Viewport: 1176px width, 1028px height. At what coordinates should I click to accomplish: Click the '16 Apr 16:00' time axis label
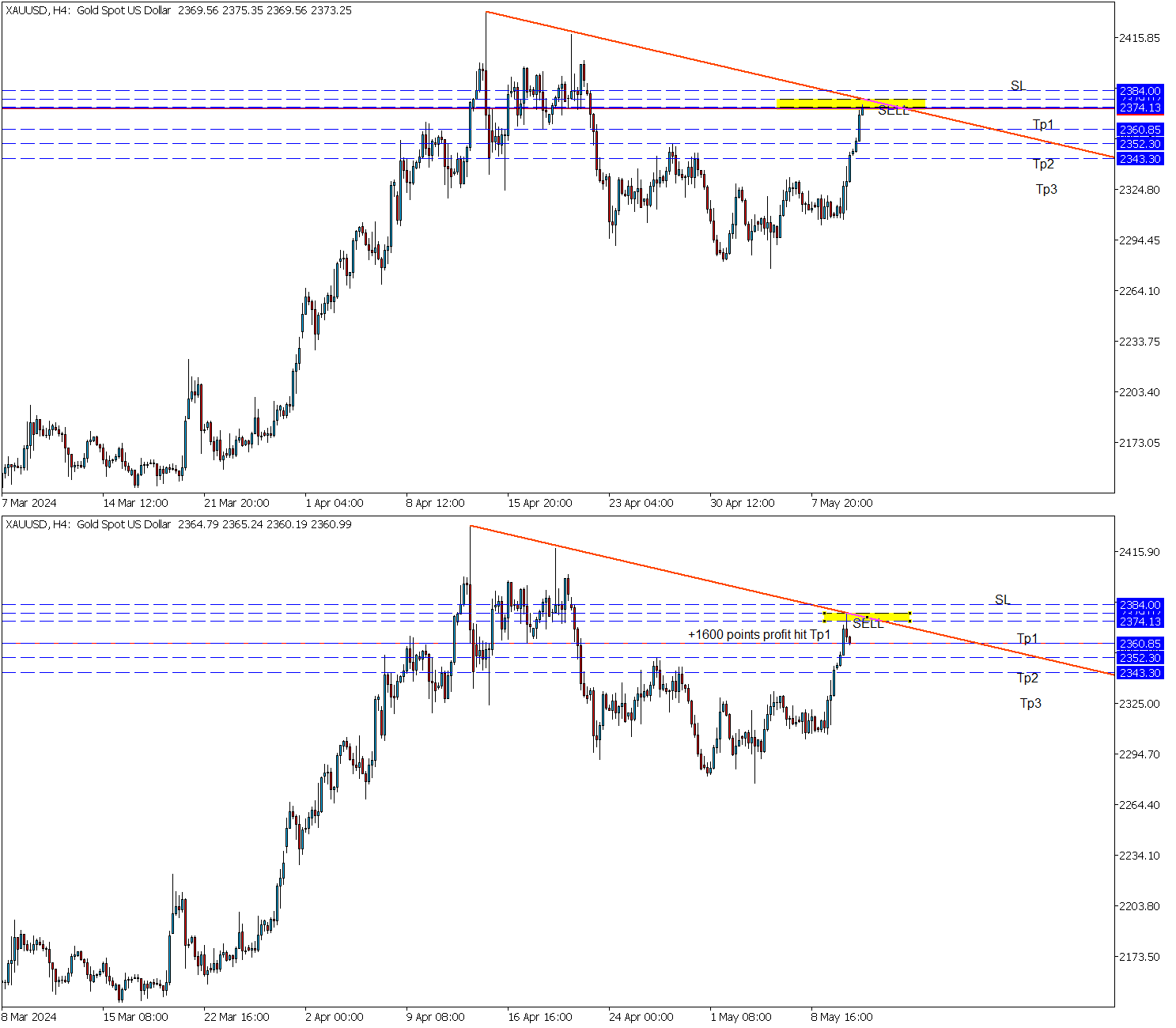click(540, 1017)
